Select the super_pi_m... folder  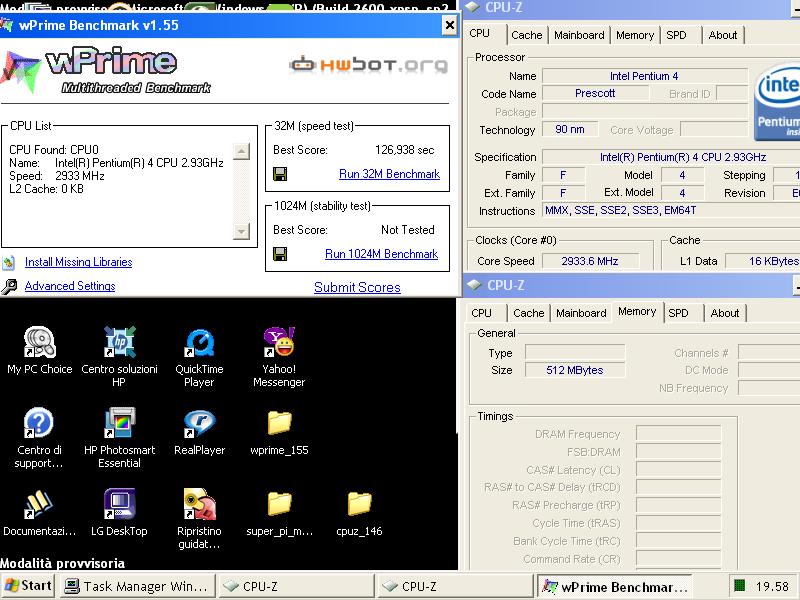pyautogui.click(x=280, y=513)
